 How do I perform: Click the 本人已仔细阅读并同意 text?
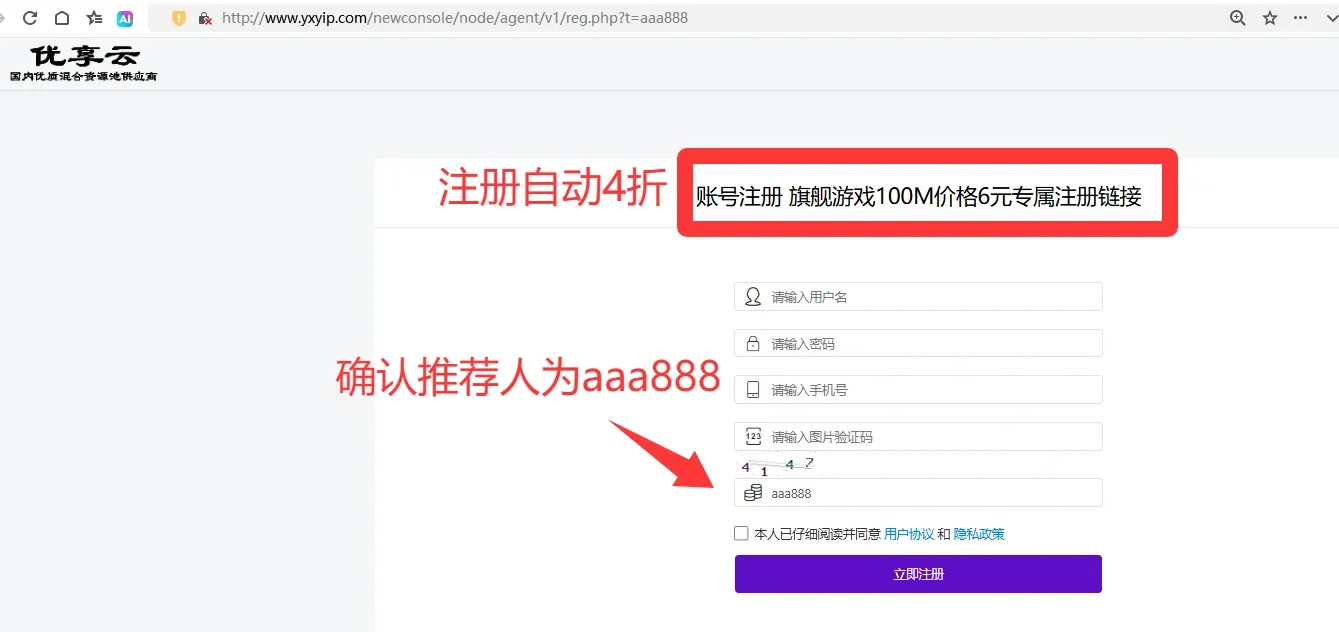(817, 534)
